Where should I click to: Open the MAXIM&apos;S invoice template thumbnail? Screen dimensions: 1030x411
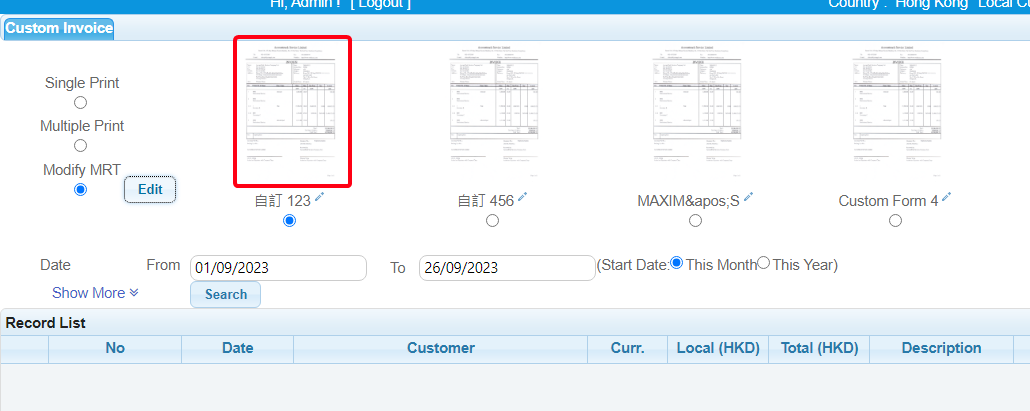click(x=695, y=112)
